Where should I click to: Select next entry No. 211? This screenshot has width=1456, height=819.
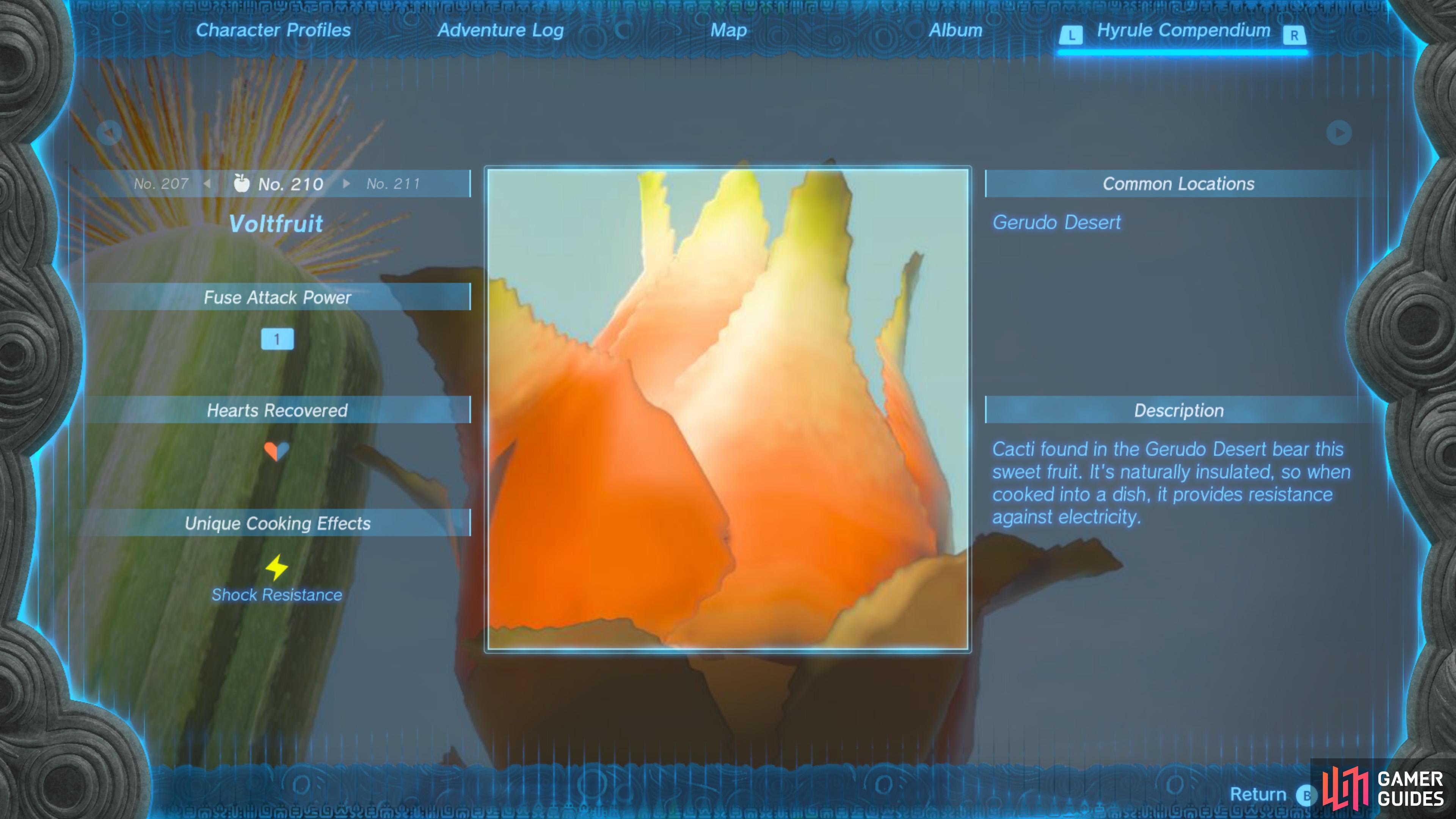[x=393, y=184]
